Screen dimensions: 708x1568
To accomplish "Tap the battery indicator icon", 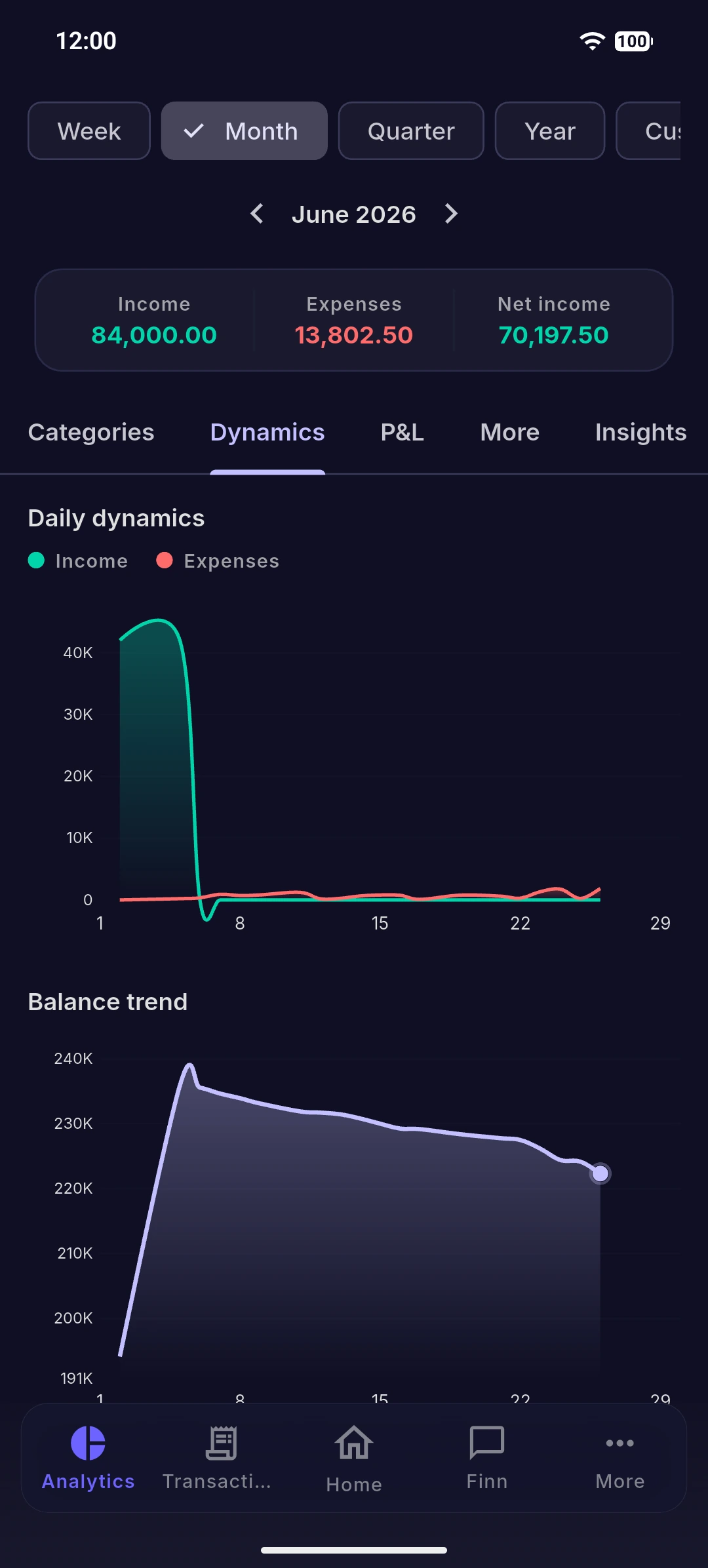I will [x=633, y=41].
